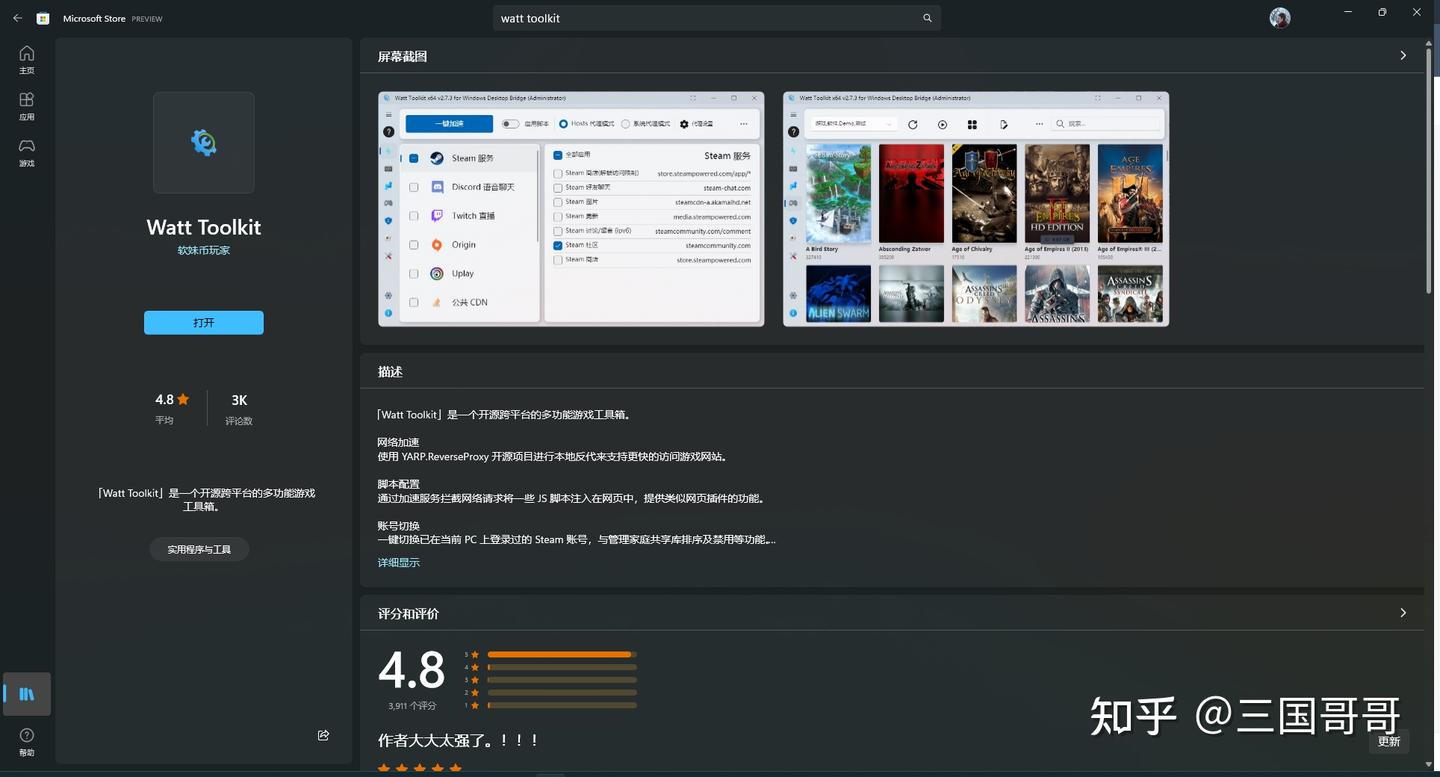The image size is (1440, 777).
Task: Click the large '4.8' rating score
Action: (411, 670)
